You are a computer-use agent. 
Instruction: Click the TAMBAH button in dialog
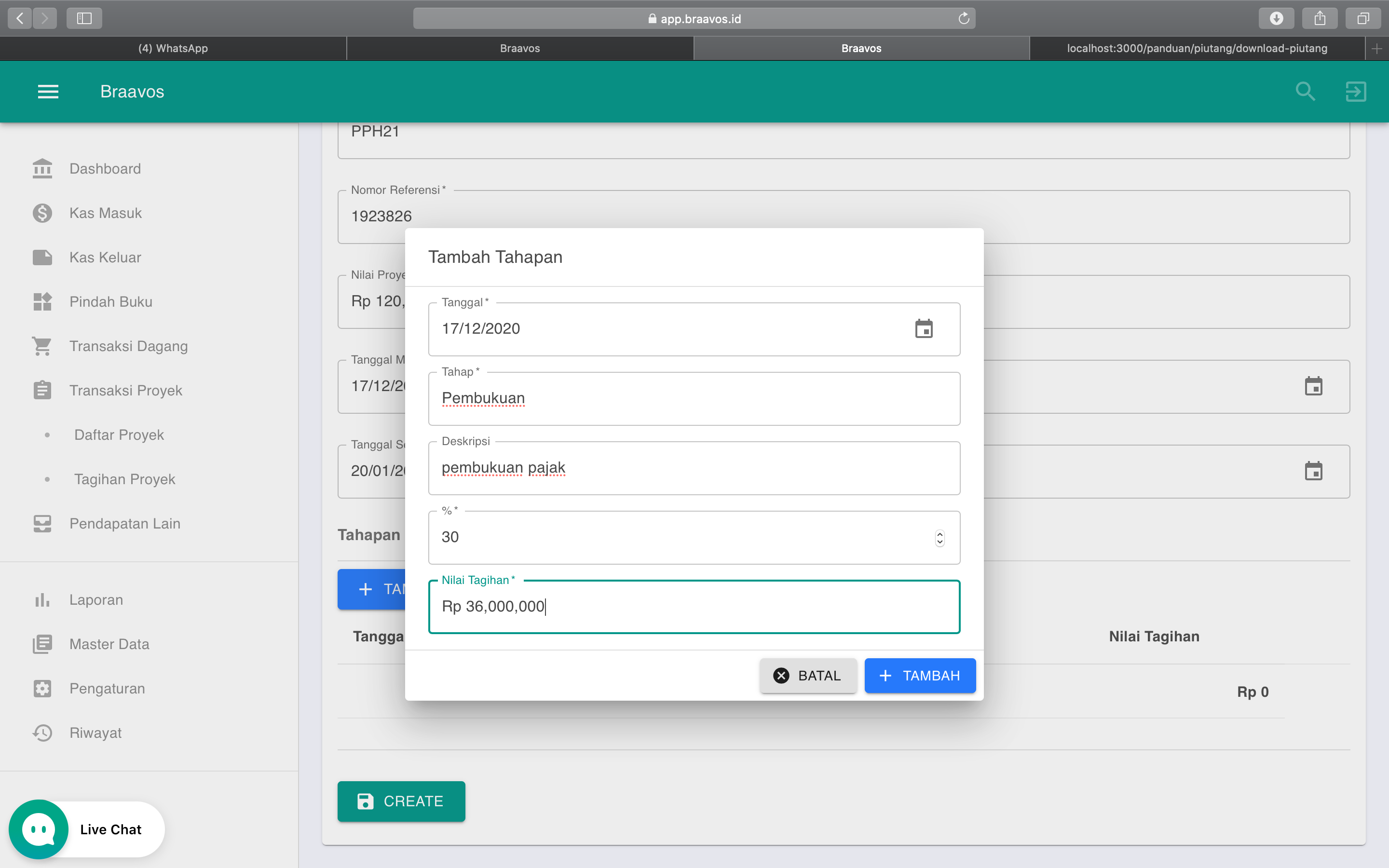pyautogui.click(x=920, y=676)
